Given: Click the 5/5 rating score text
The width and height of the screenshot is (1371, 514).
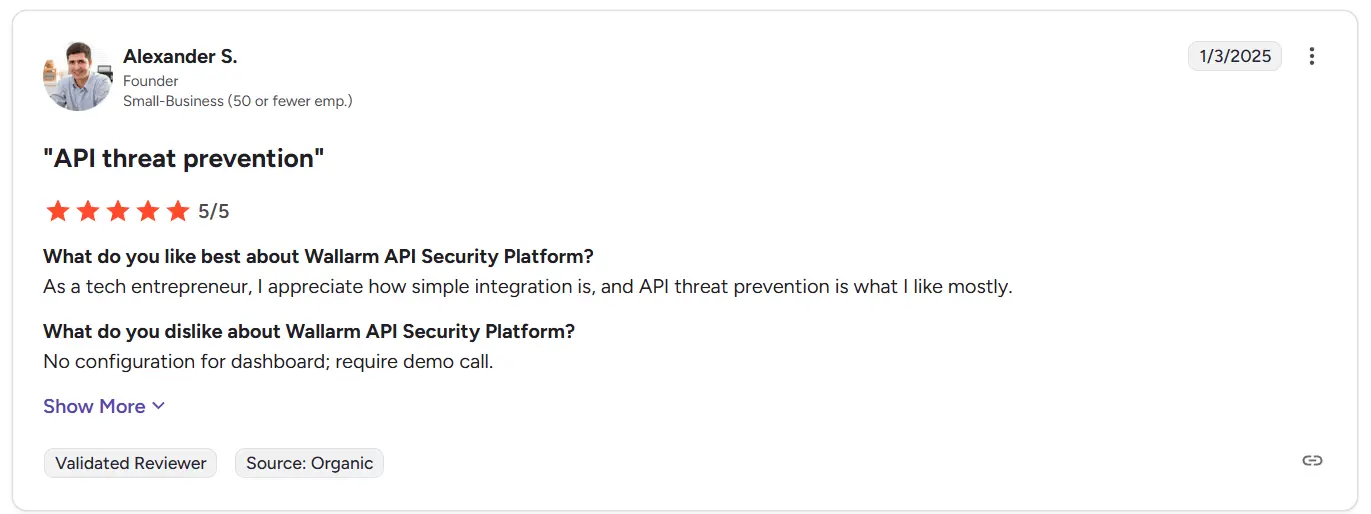Looking at the screenshot, I should point(214,211).
